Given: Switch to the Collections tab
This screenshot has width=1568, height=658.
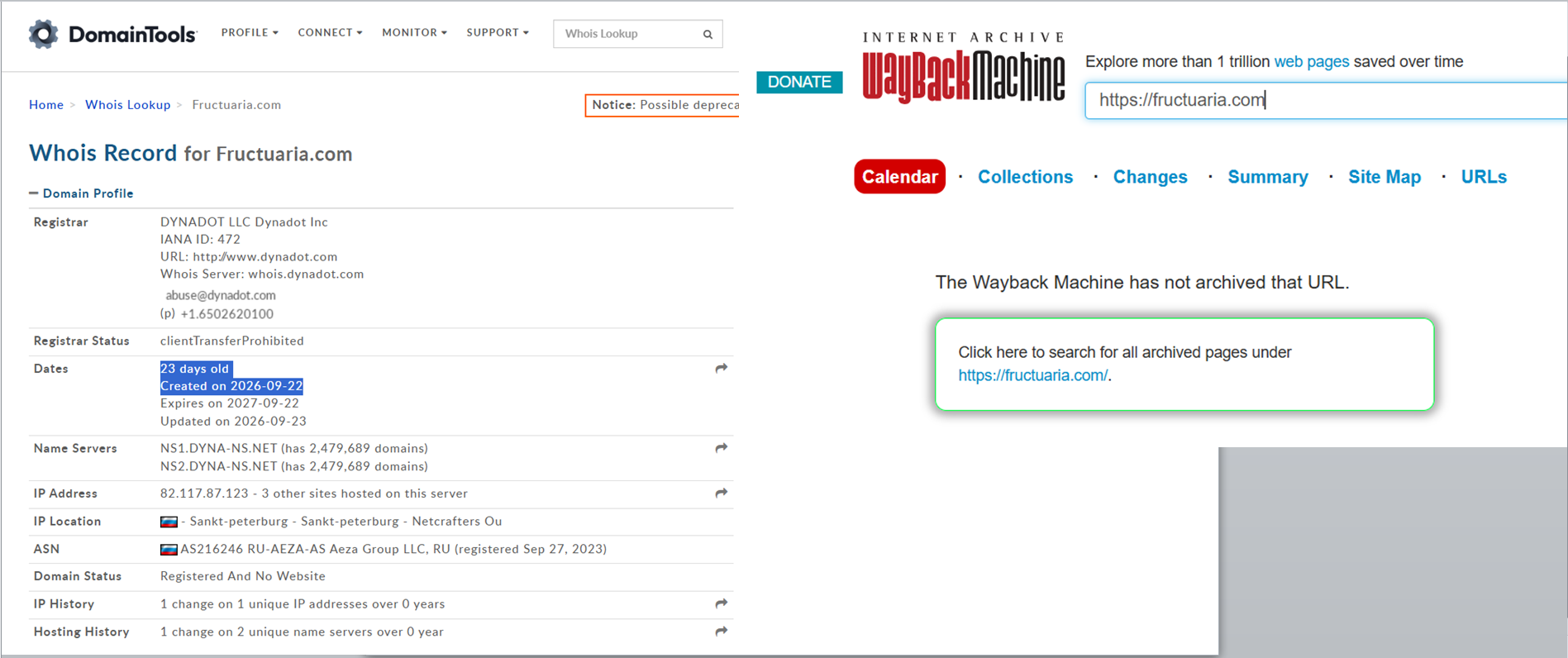Looking at the screenshot, I should coord(1025,177).
